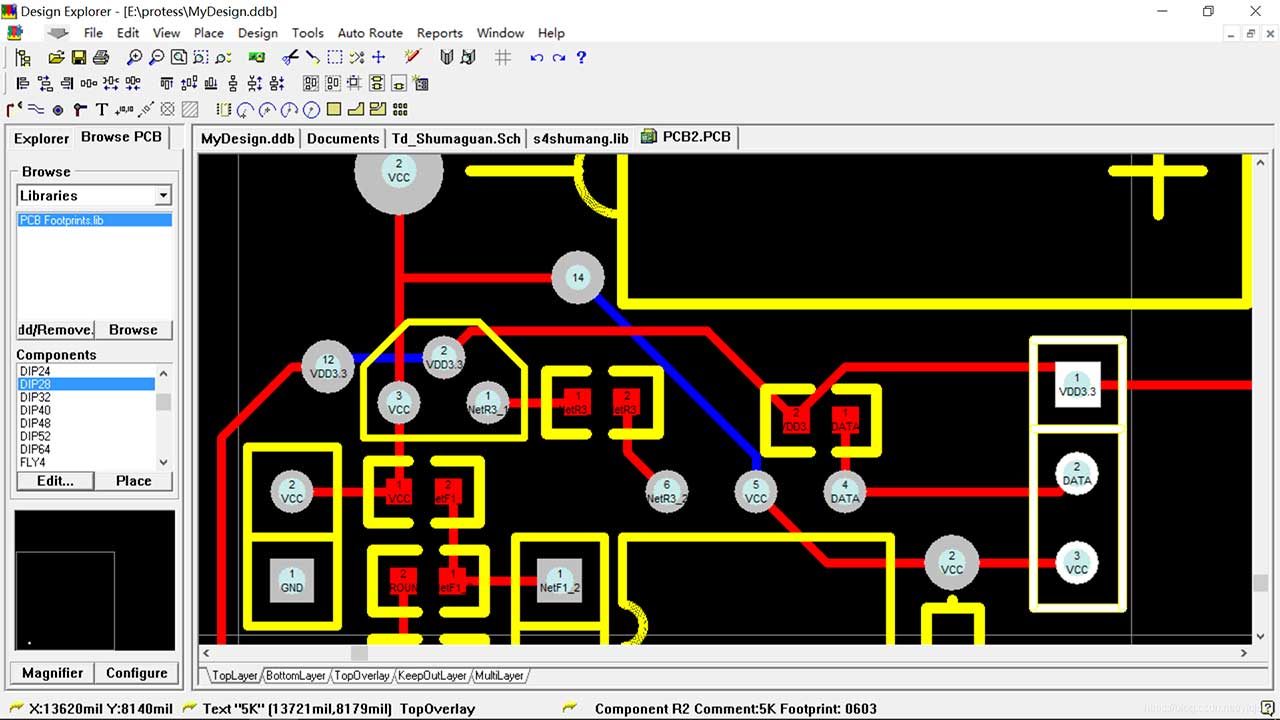Click the Cut scissors icon

coord(291,58)
